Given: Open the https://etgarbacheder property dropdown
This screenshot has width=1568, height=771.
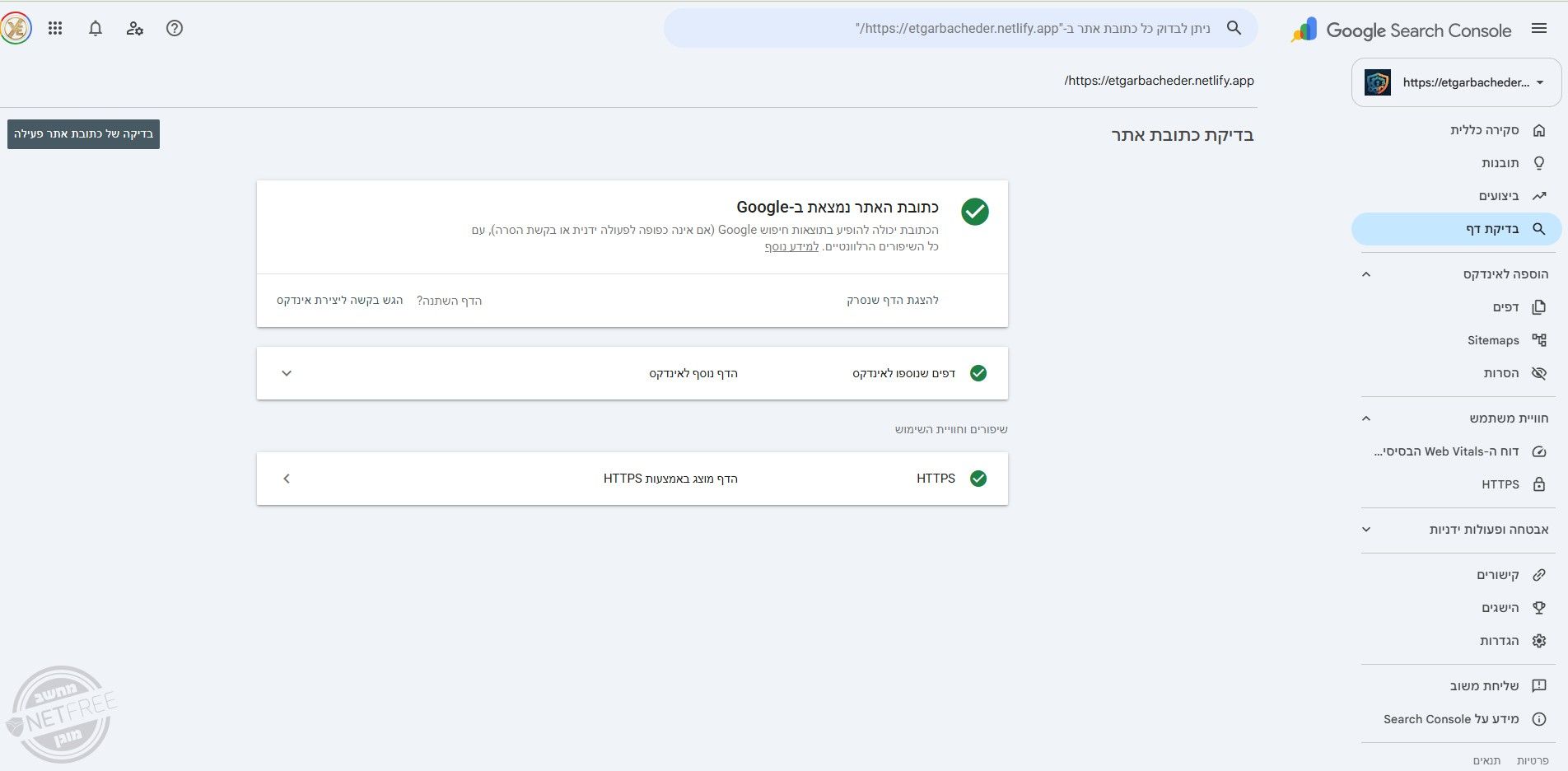Looking at the screenshot, I should tap(1456, 82).
